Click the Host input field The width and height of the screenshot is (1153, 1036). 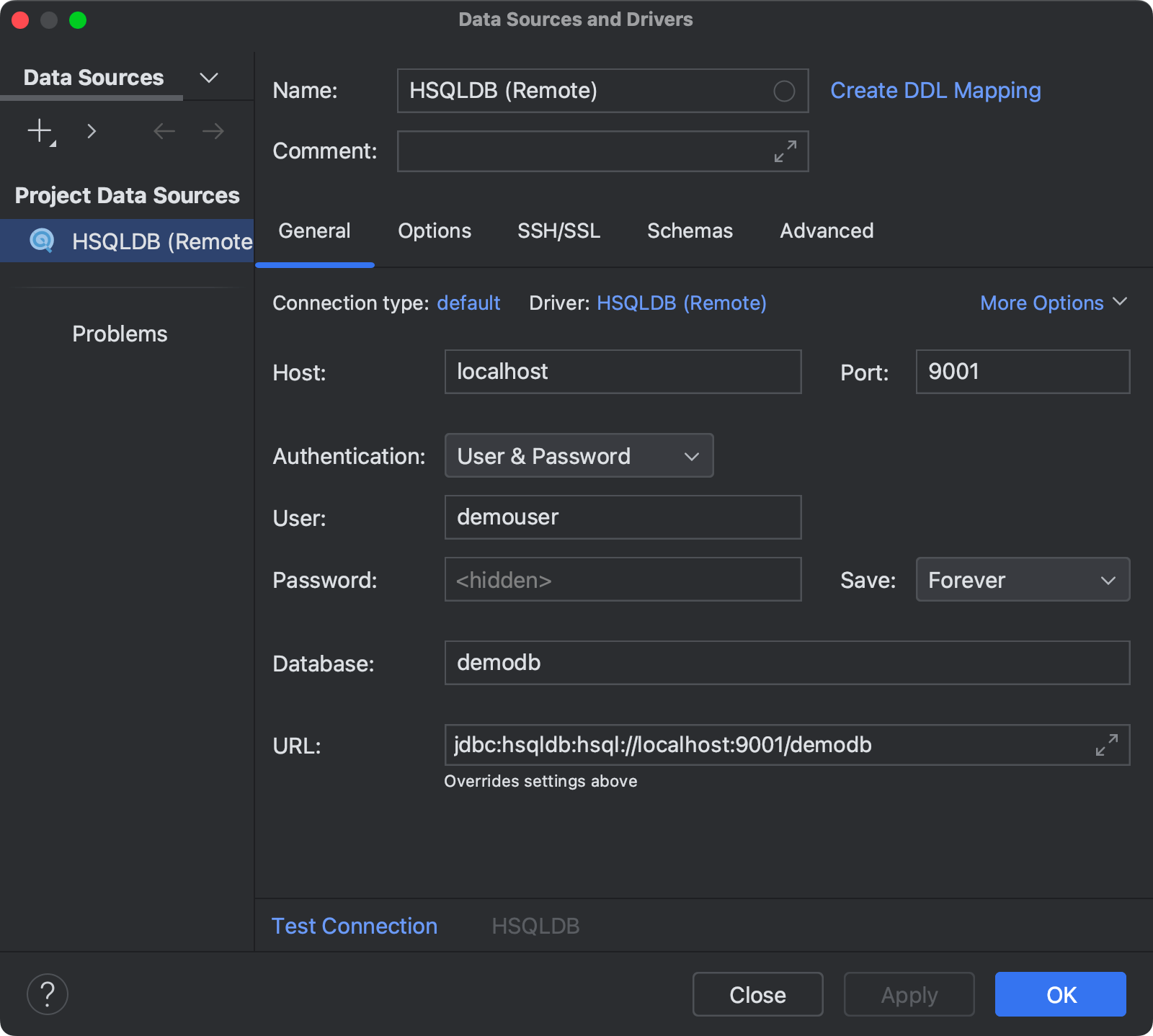(x=622, y=372)
